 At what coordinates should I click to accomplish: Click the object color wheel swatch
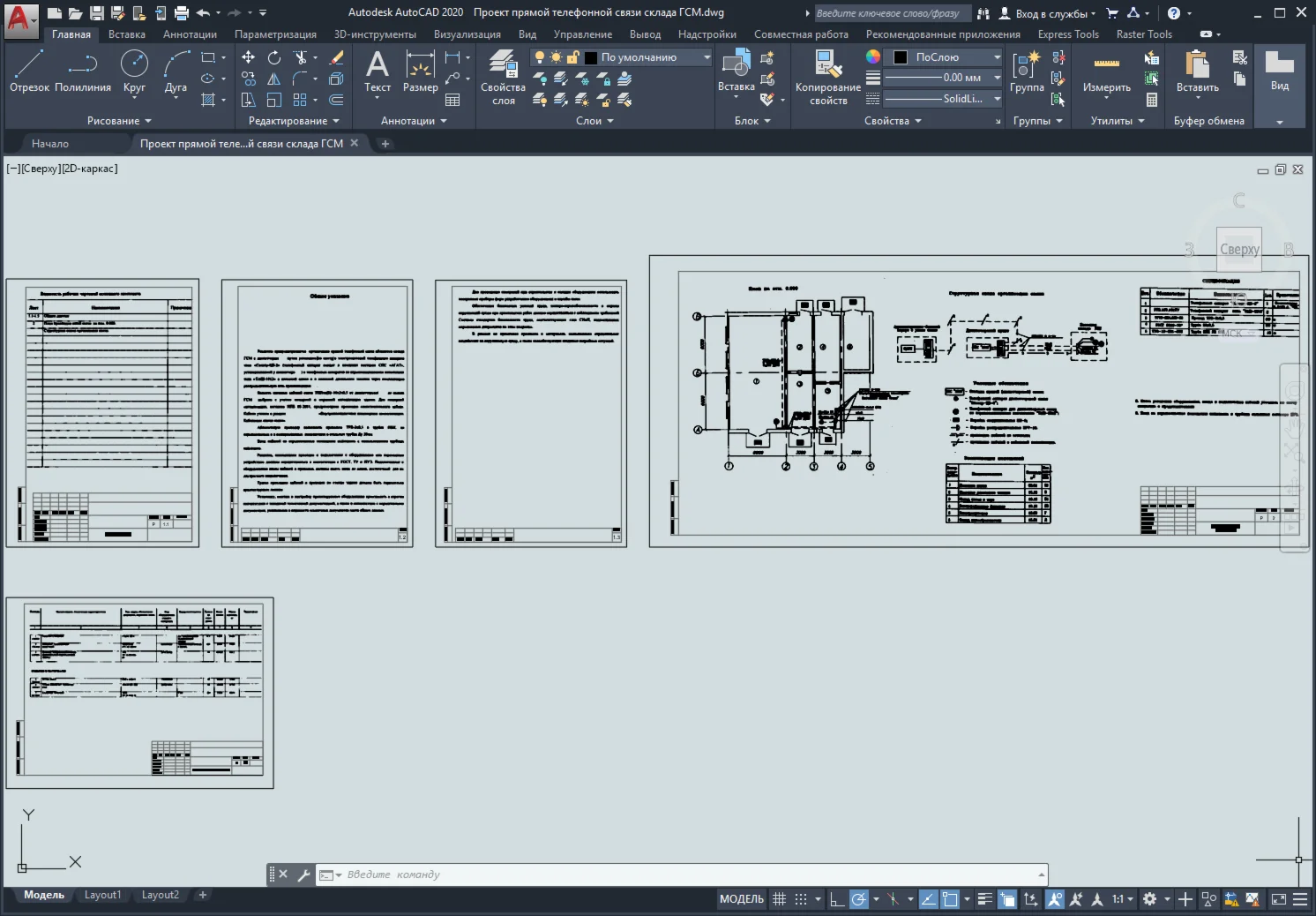872,56
